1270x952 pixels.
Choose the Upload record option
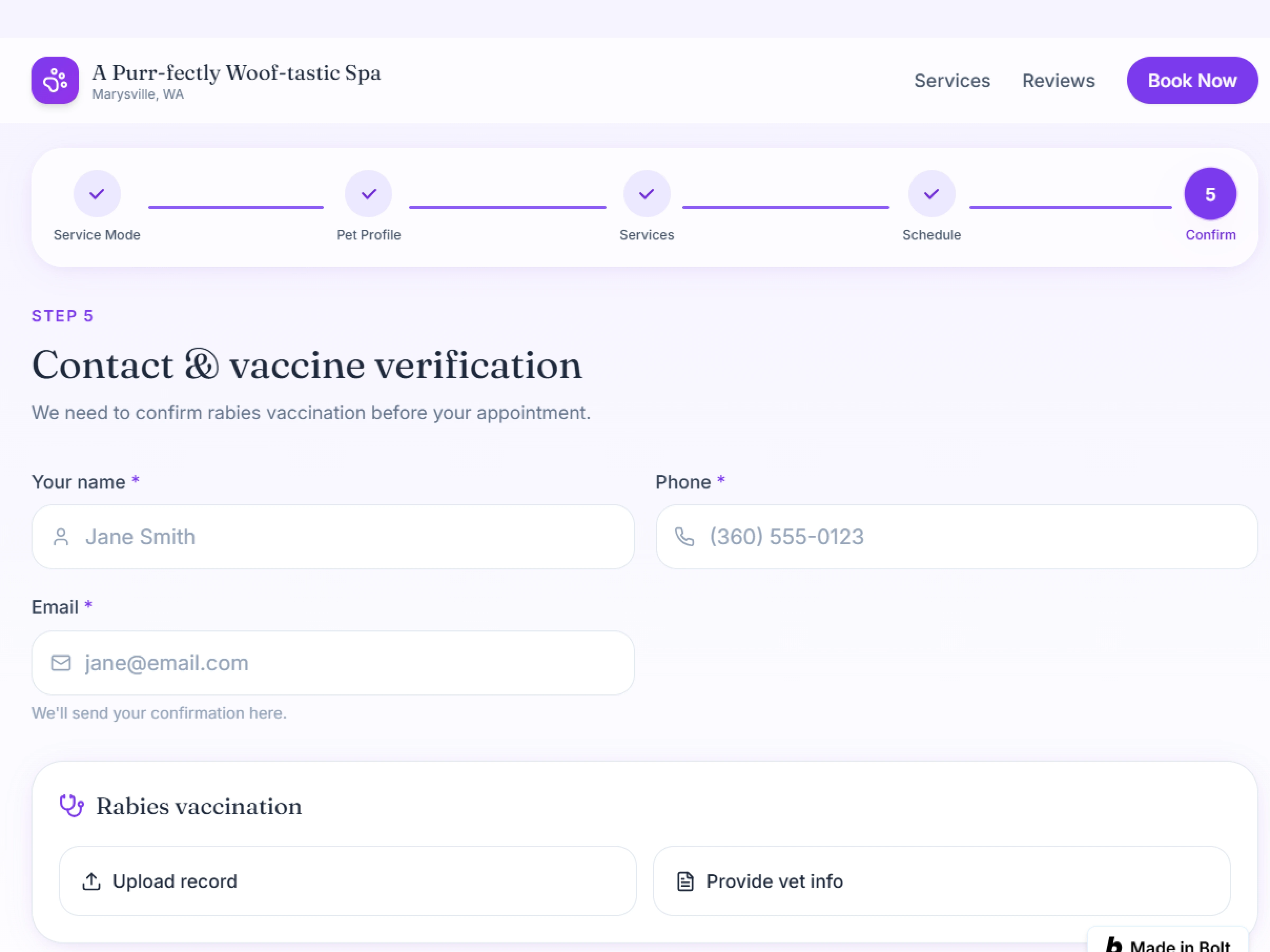pyautogui.click(x=347, y=881)
